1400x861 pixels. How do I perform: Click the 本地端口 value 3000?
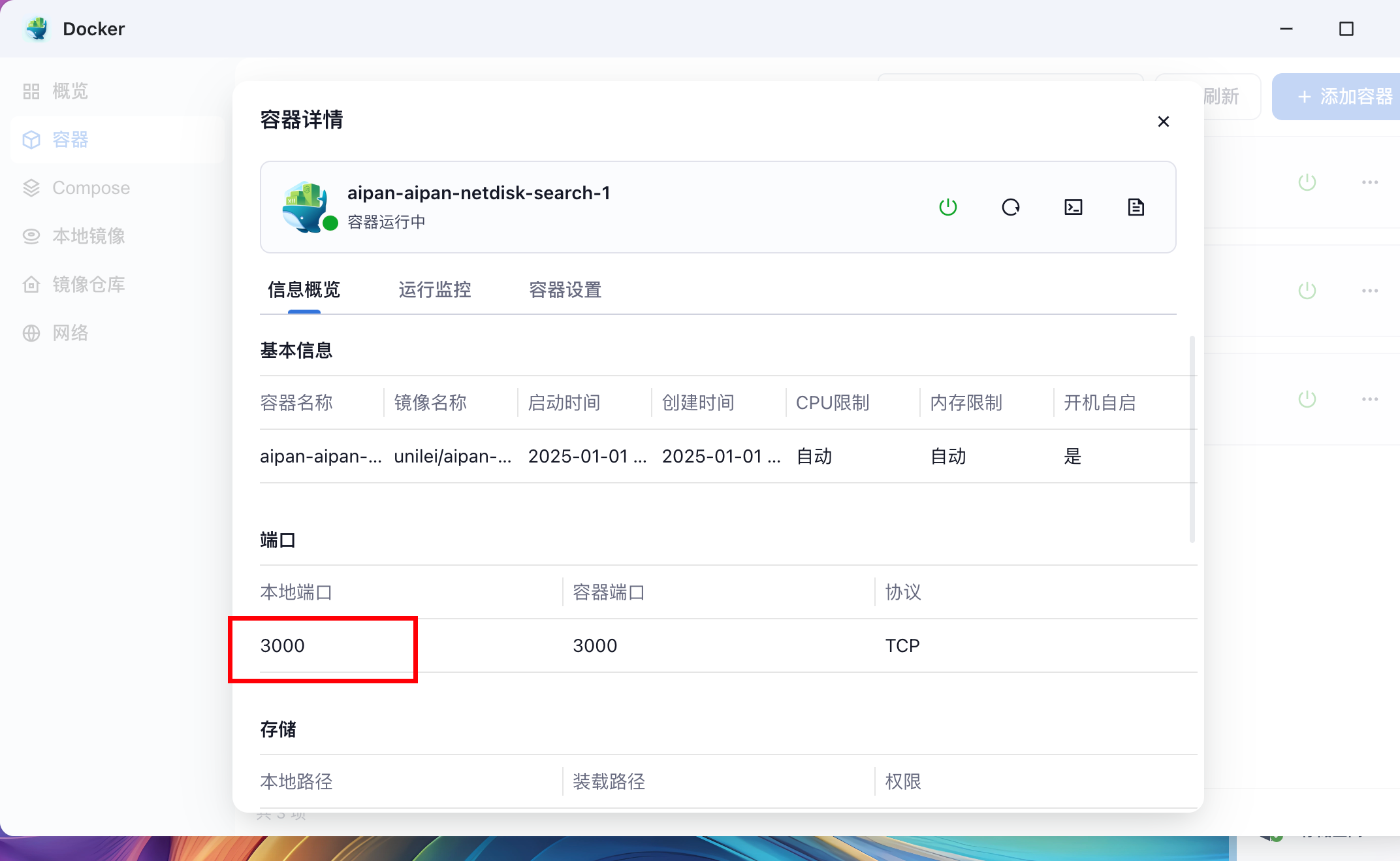282,645
